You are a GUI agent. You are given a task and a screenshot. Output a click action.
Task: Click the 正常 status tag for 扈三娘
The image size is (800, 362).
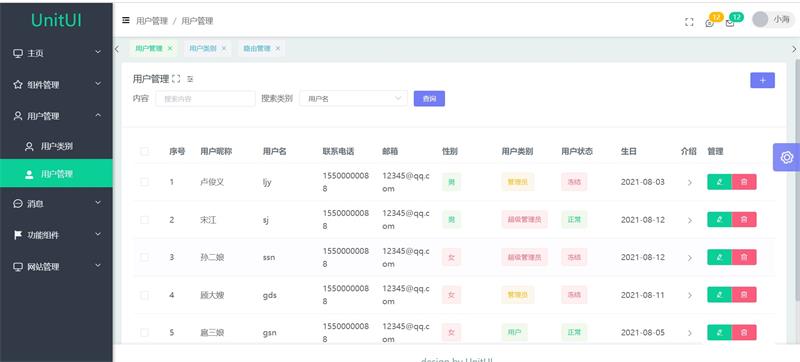coord(574,332)
